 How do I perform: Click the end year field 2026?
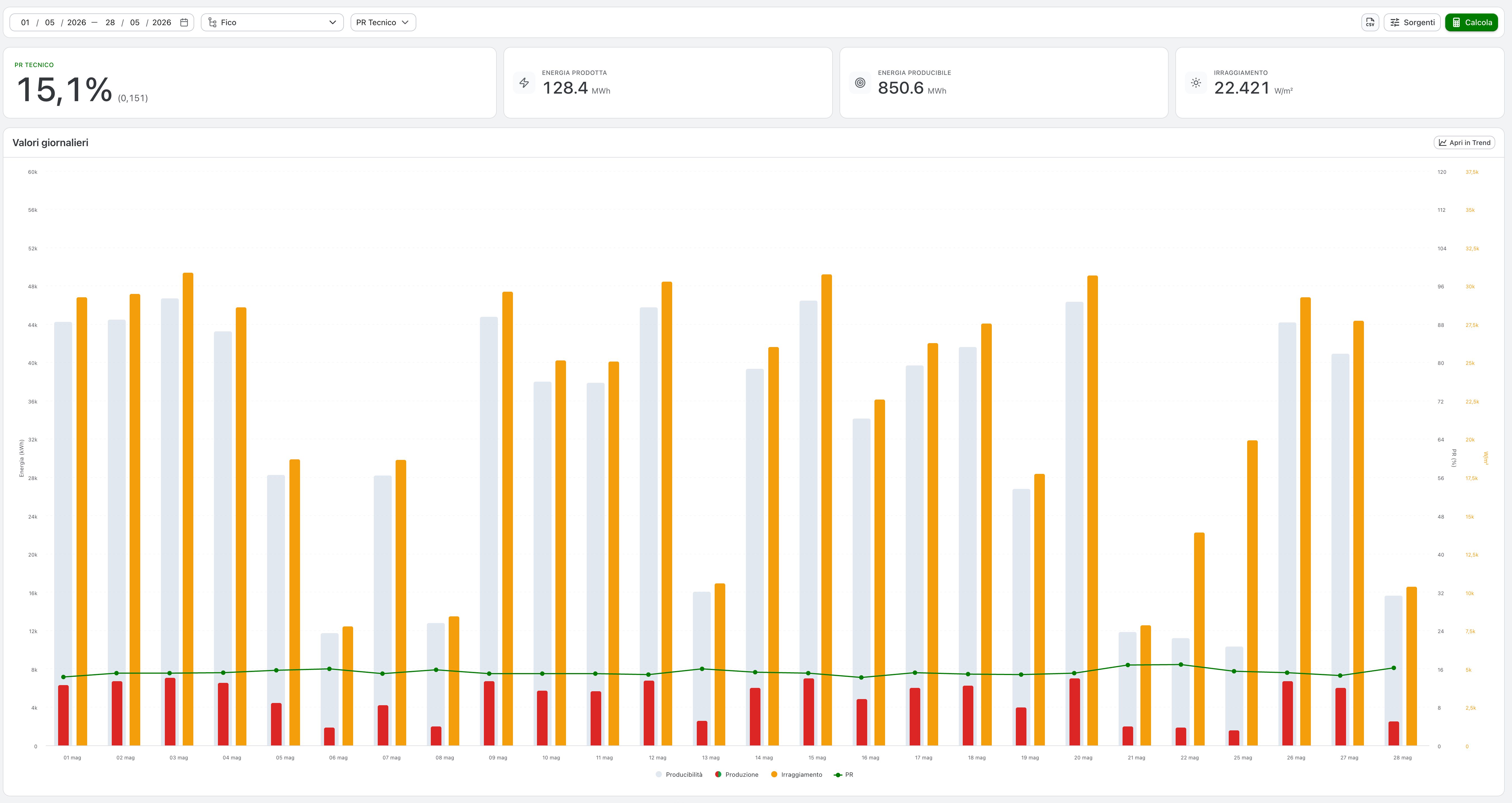pyautogui.click(x=161, y=22)
